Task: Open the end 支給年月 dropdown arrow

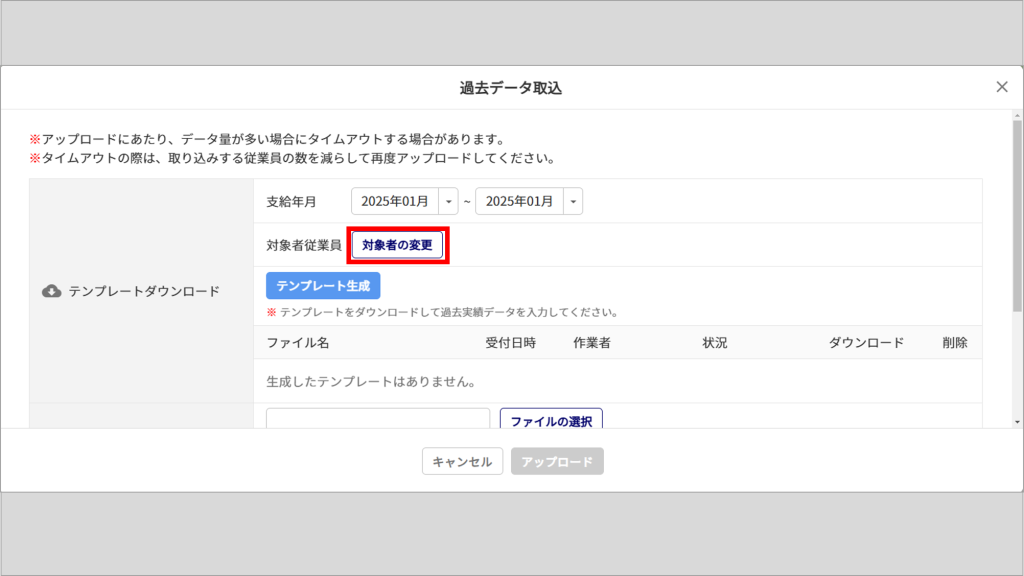Action: click(573, 201)
